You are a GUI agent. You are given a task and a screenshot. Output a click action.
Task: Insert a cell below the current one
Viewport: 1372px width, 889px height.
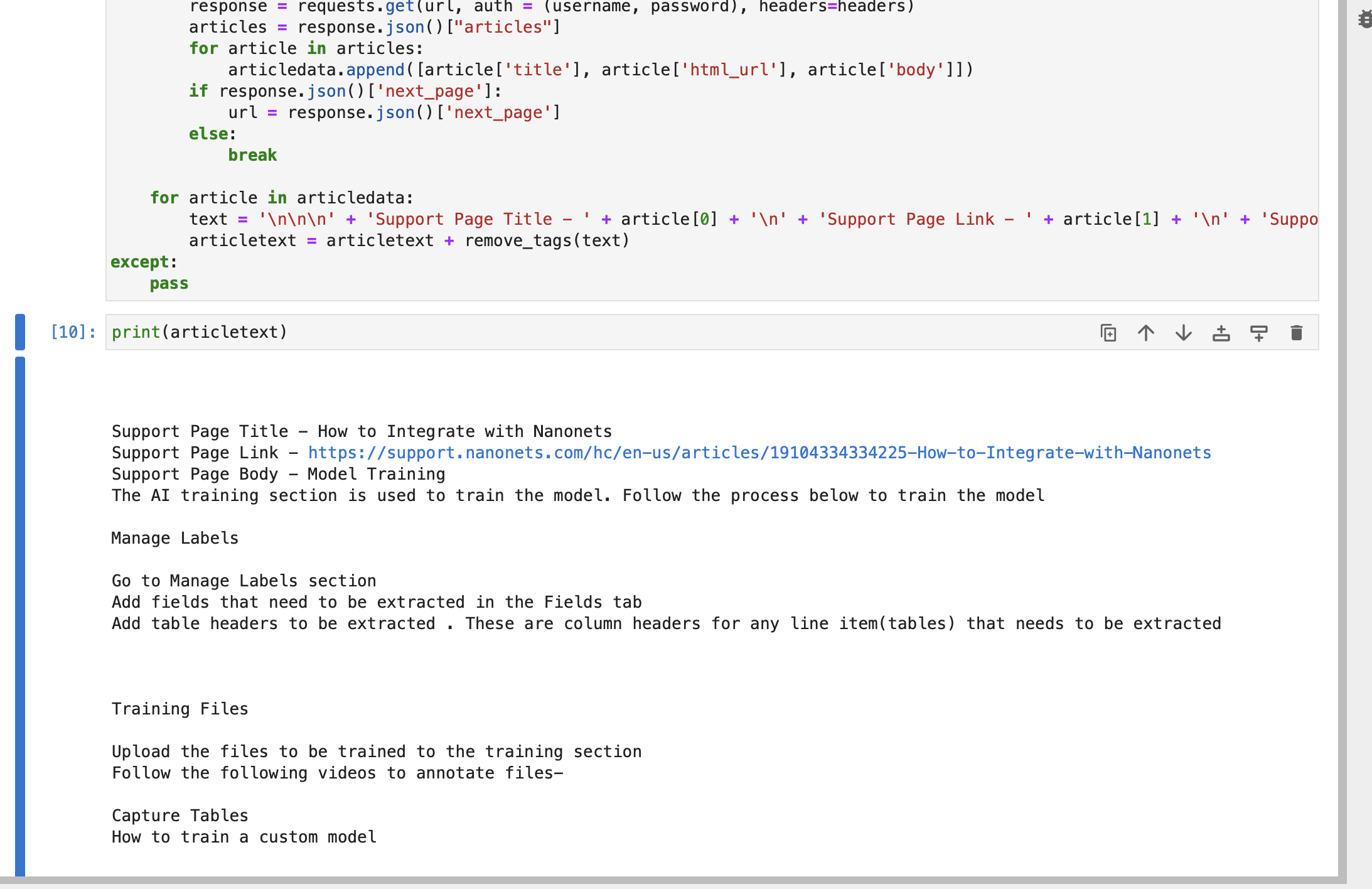click(1259, 333)
